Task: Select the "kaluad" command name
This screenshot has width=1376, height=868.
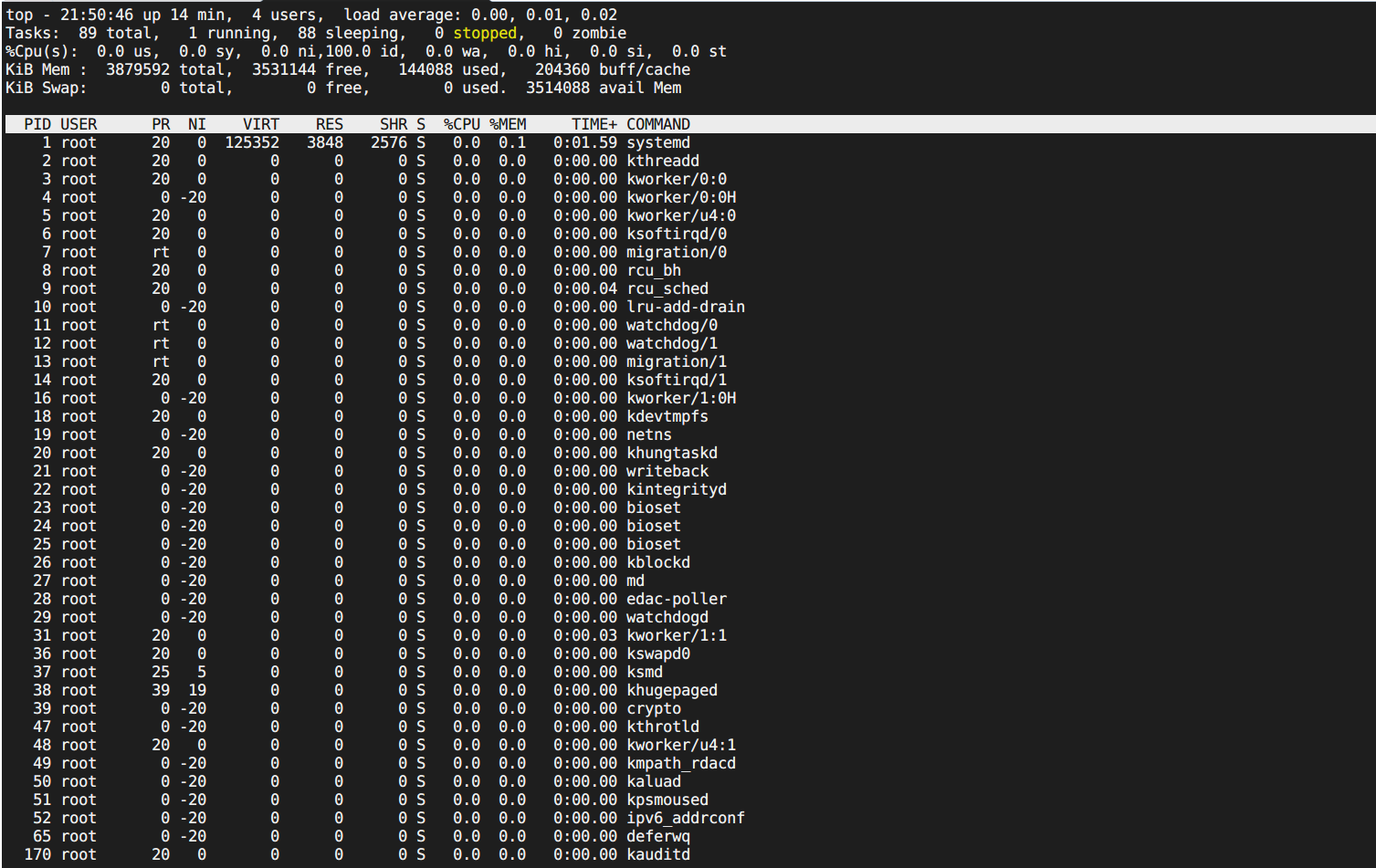Action: tap(654, 781)
